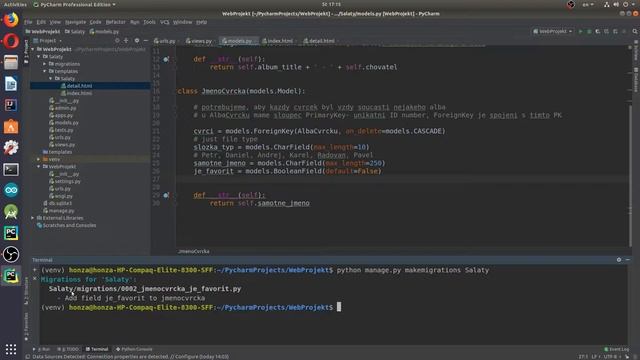Switch to urls.py editor tab
640x360 pixels.
point(164,41)
